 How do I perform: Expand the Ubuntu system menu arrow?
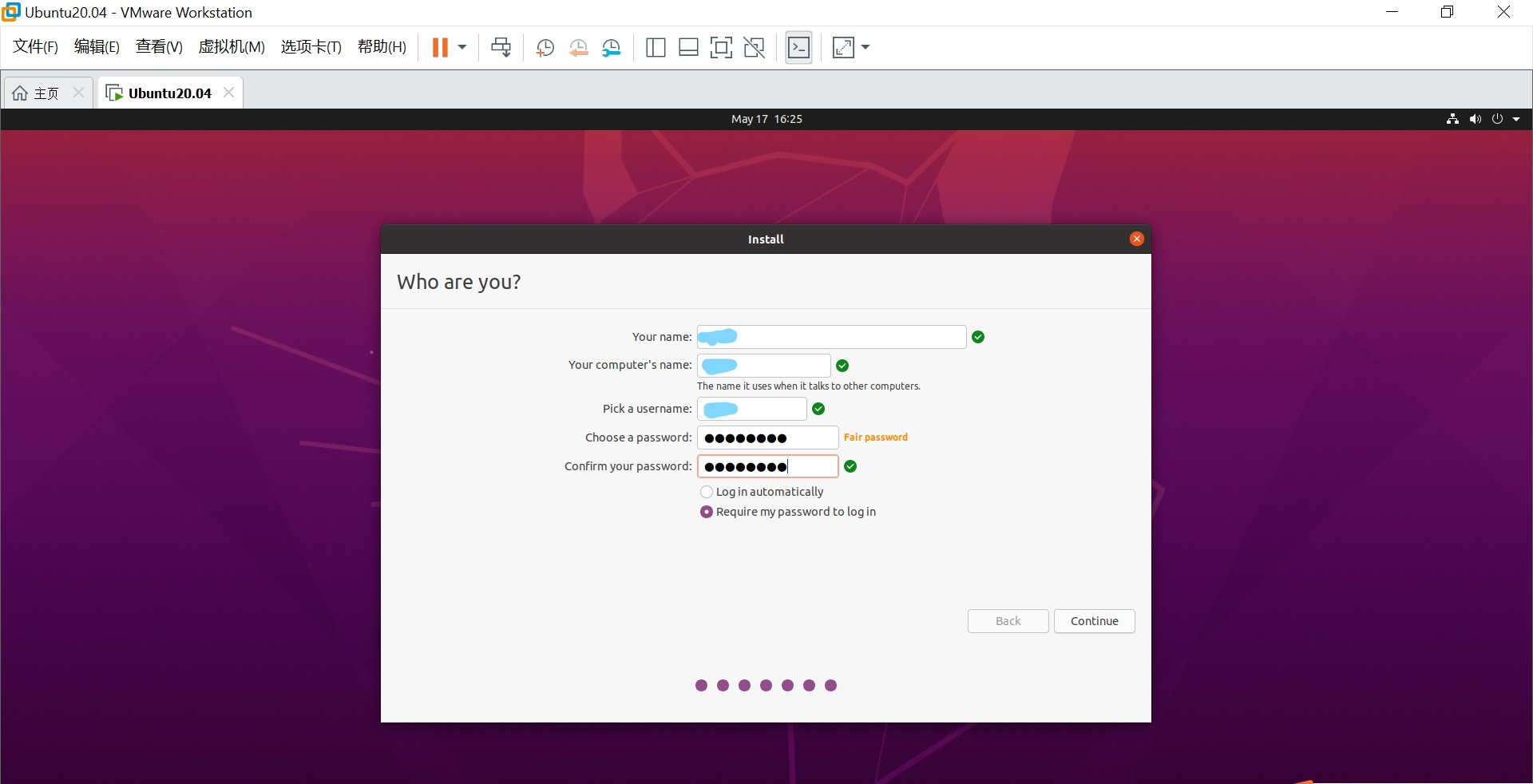click(1516, 119)
